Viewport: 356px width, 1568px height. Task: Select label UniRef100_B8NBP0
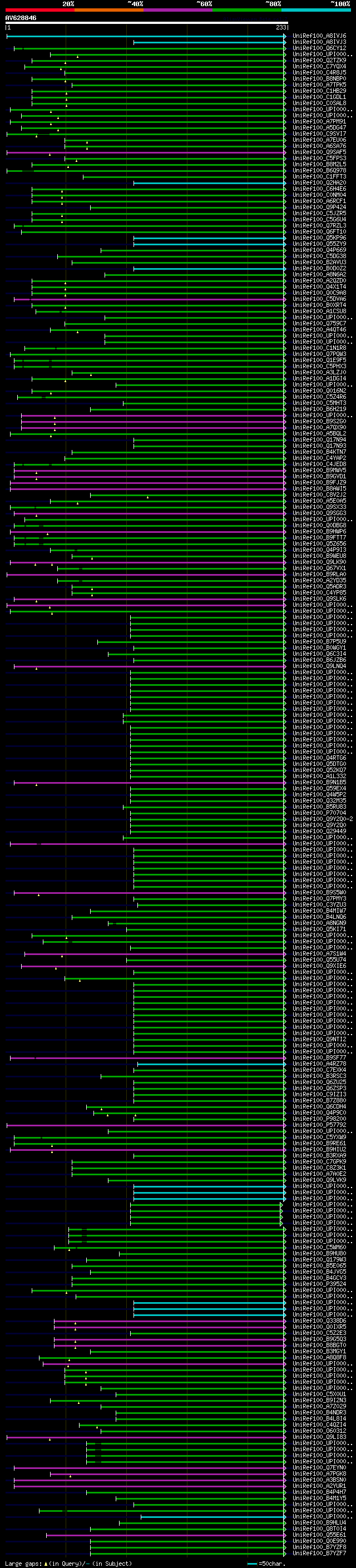point(319,78)
